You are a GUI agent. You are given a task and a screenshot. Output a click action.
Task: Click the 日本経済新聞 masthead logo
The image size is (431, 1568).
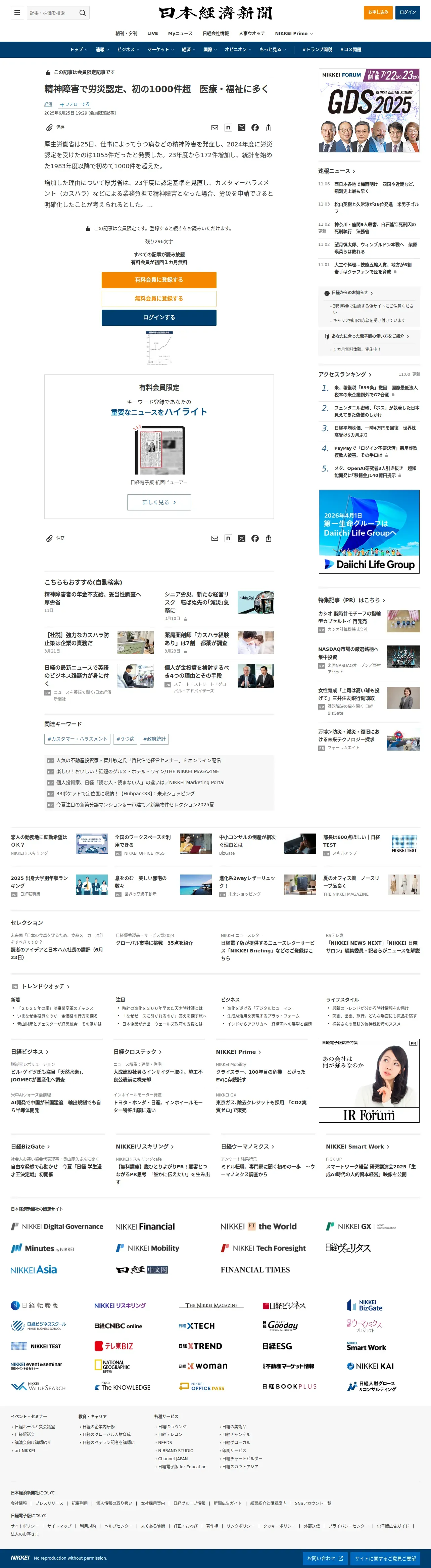[215, 13]
